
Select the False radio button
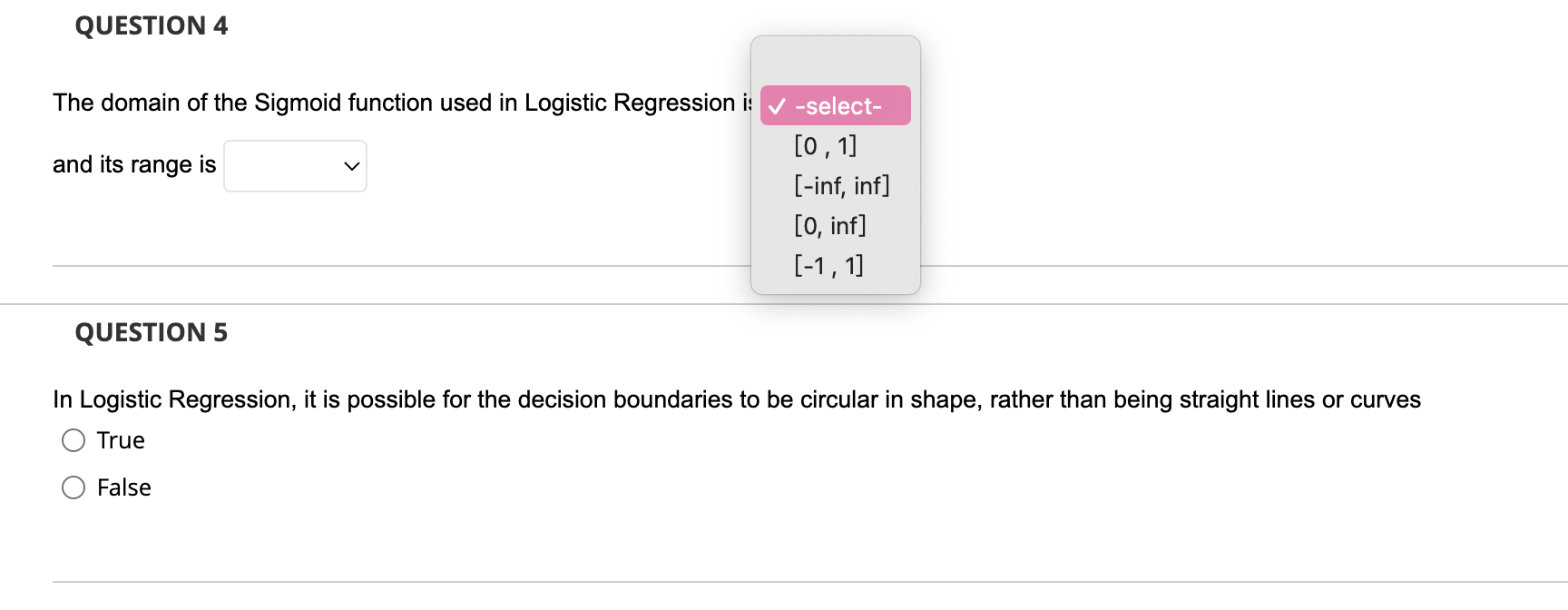[73, 487]
